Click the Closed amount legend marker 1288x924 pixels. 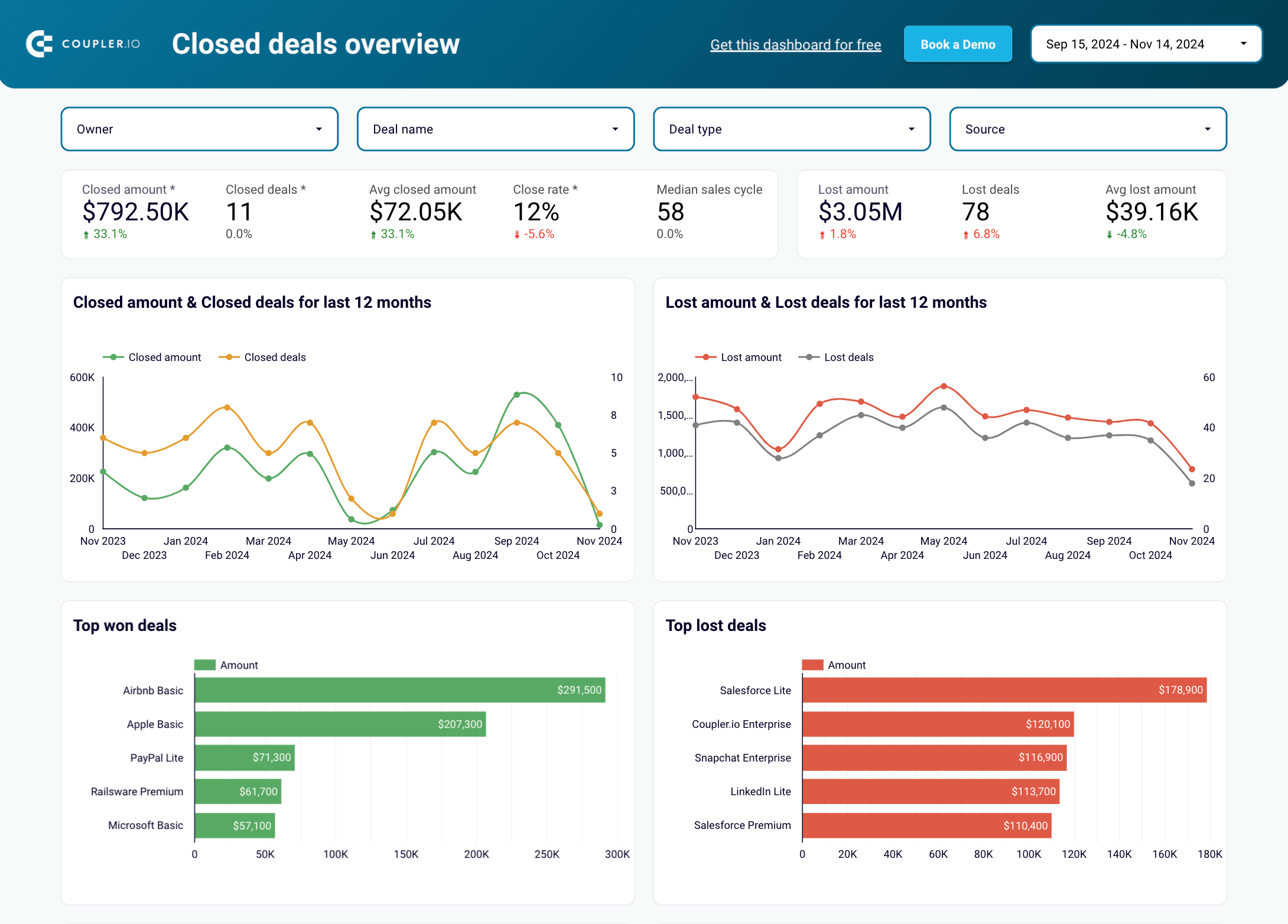coord(113,357)
